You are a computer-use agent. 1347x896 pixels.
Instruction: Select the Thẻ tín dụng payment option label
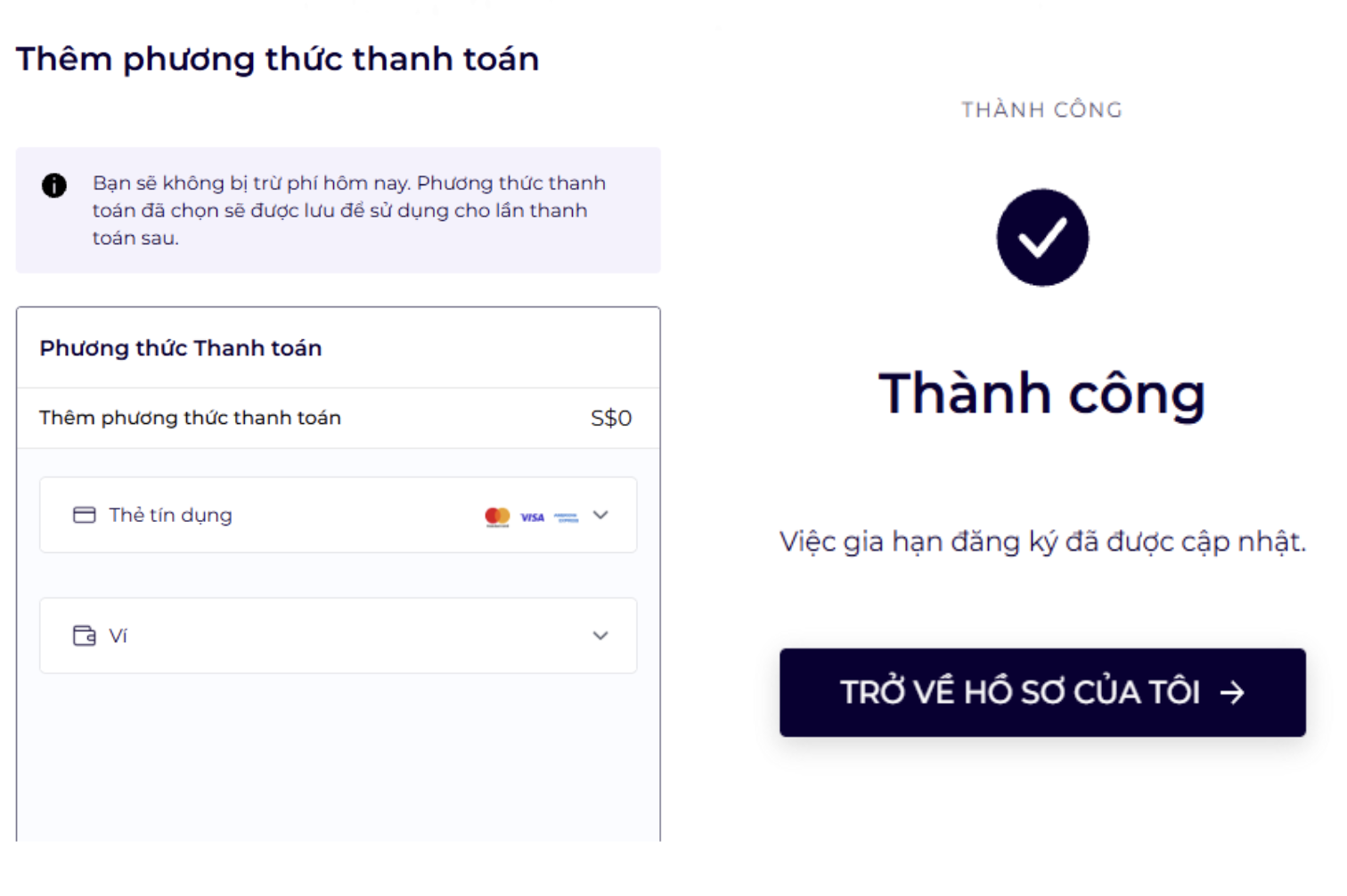click(x=170, y=515)
